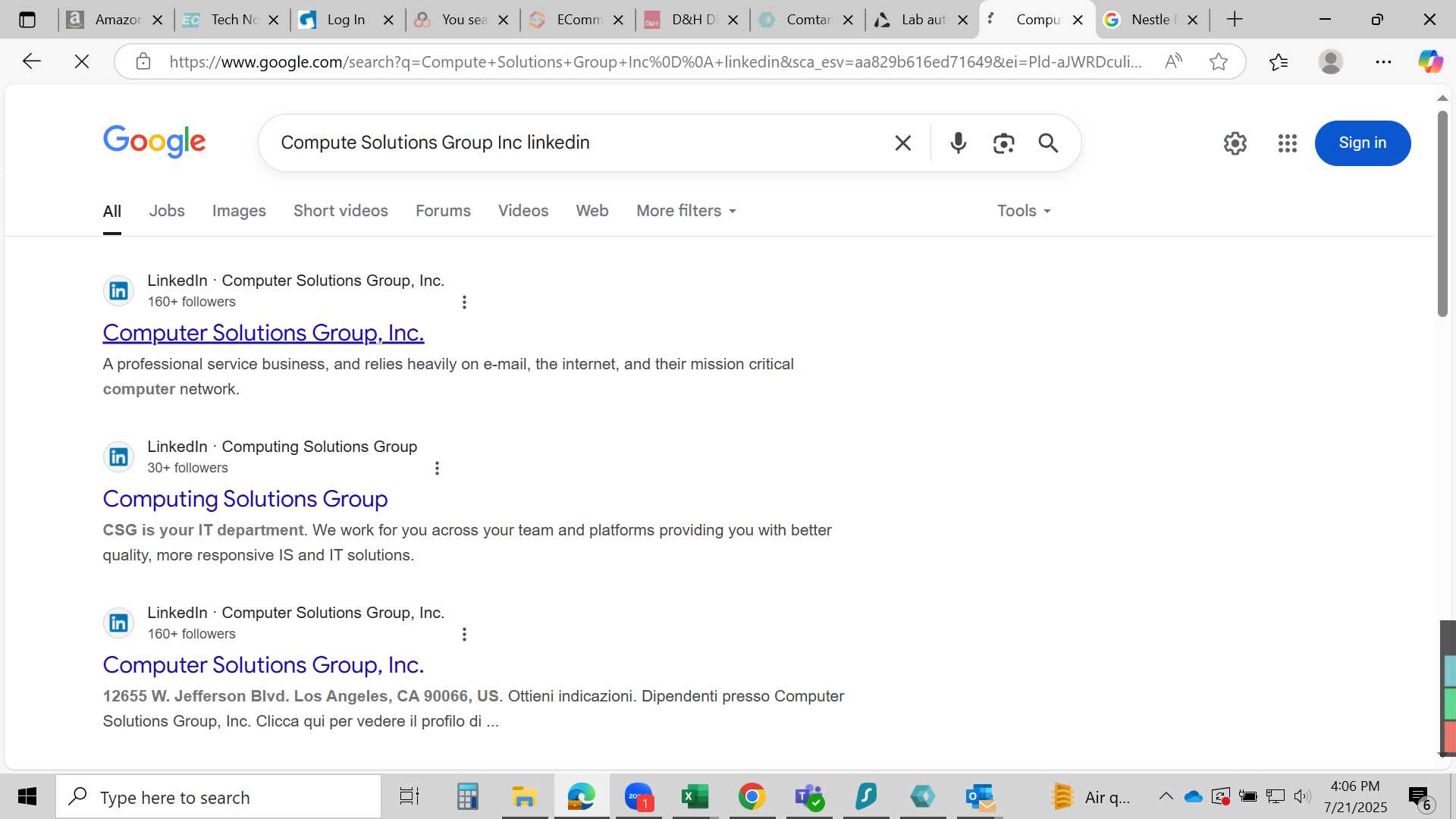Open the clock showing 4:06 PM
Viewport: 1456px width, 819px height.
1356,797
